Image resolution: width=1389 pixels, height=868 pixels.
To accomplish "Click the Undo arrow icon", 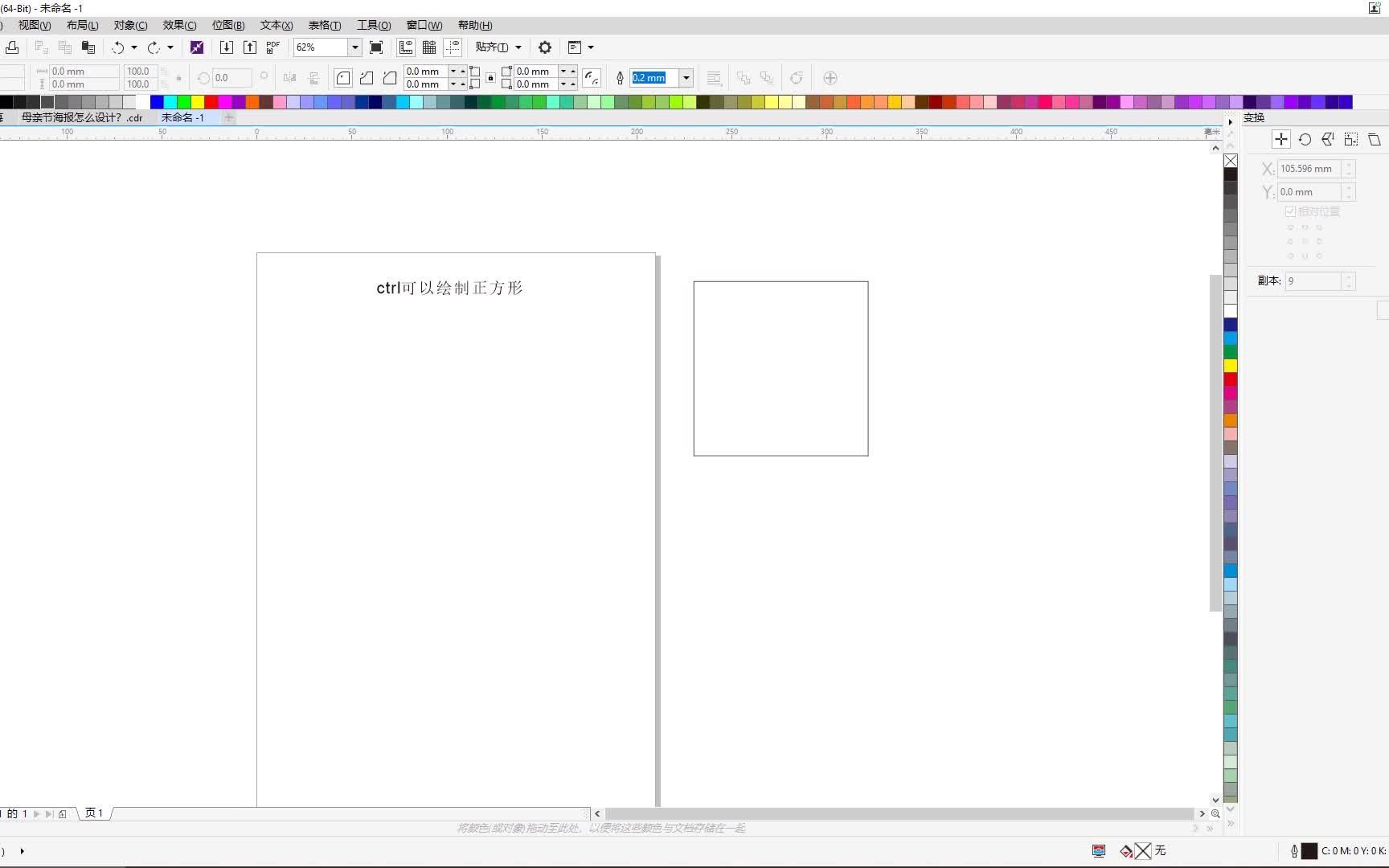I will pos(118,47).
